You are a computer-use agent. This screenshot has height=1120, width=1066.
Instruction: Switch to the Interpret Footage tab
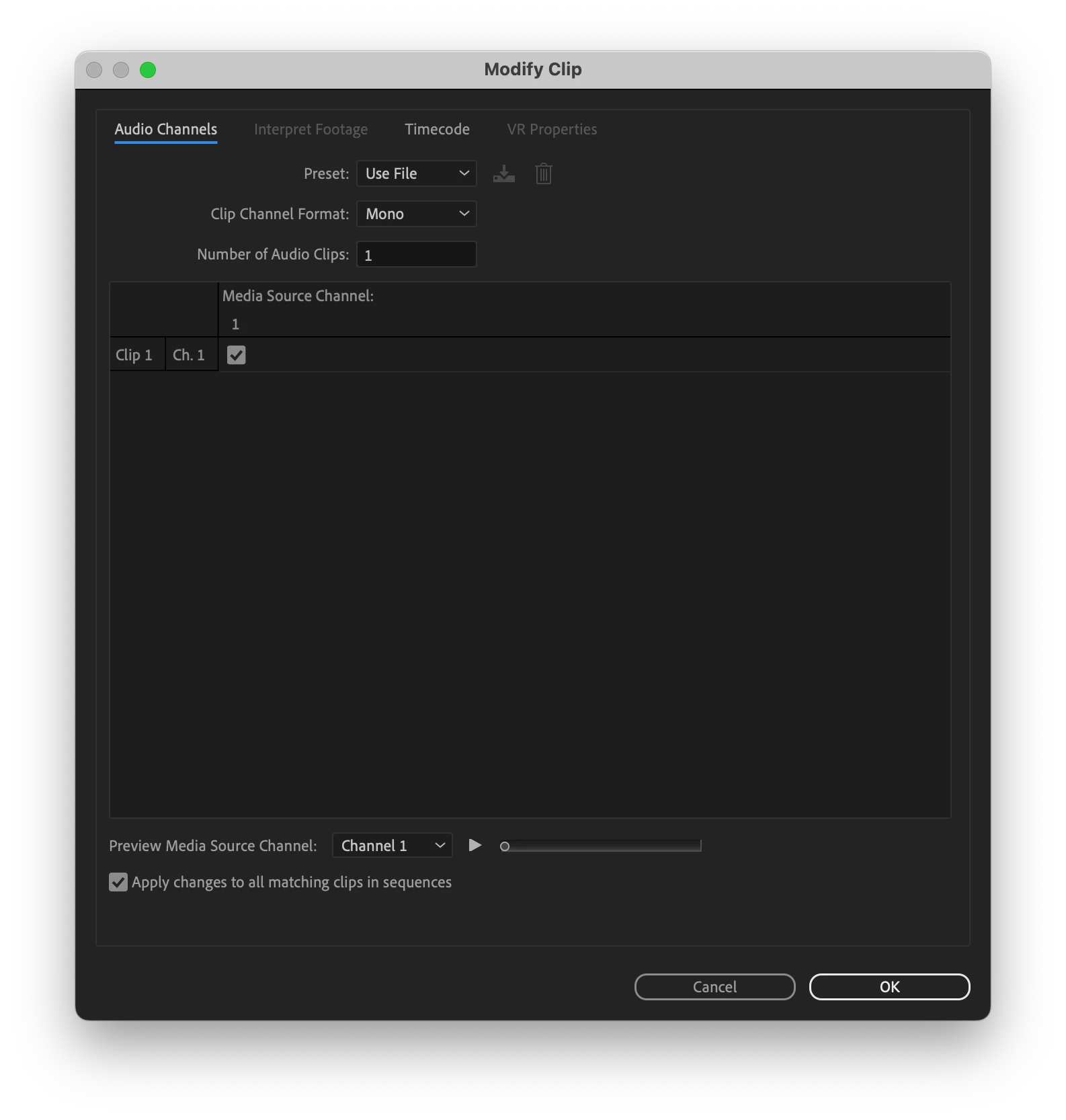(x=311, y=129)
